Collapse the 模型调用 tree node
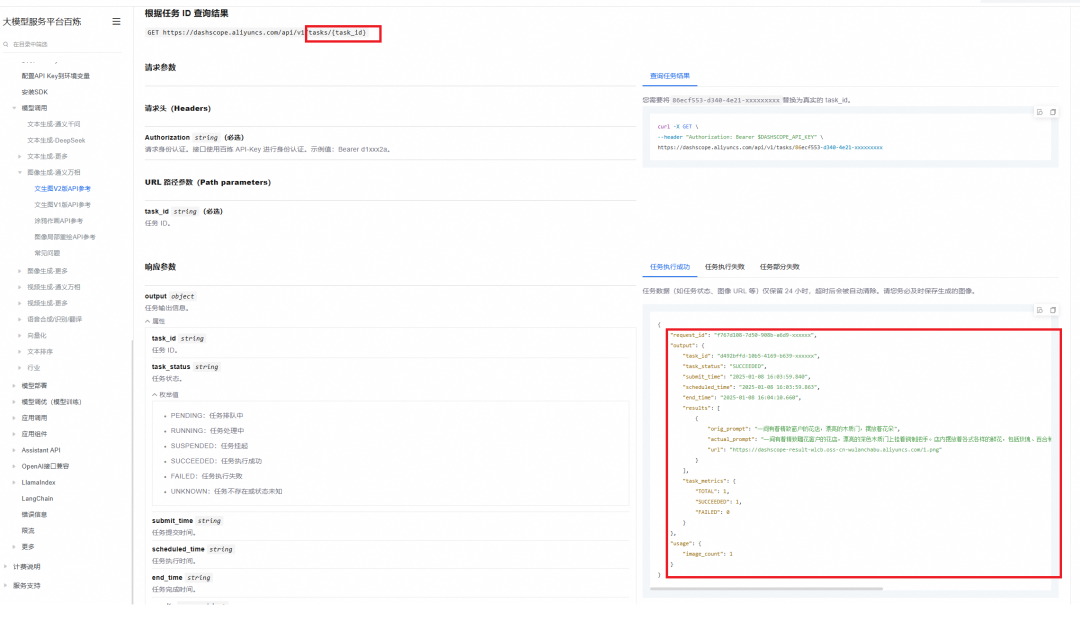 (14, 108)
